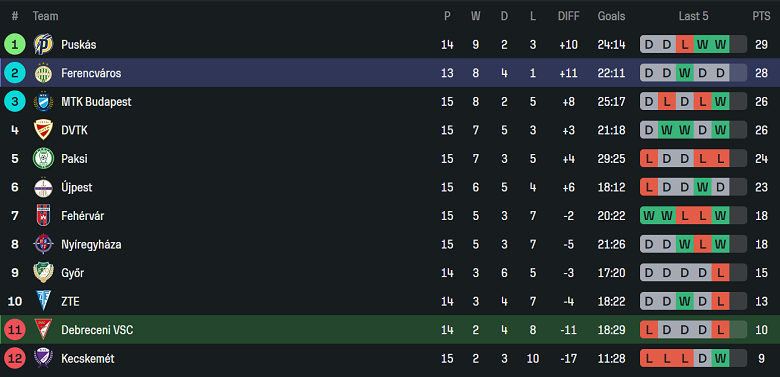The width and height of the screenshot is (780, 377).
Task: Select the Fehérvár team crest
Action: point(43,216)
